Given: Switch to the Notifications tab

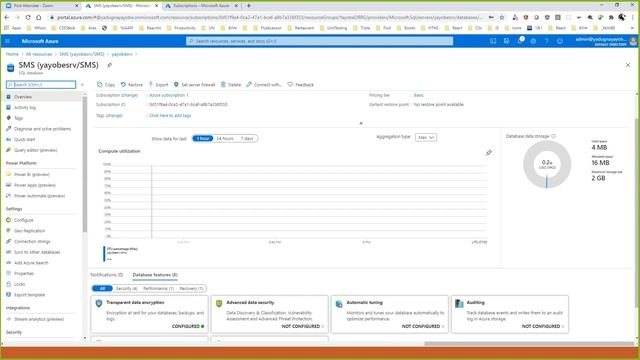Looking at the screenshot, I should click(107, 275).
